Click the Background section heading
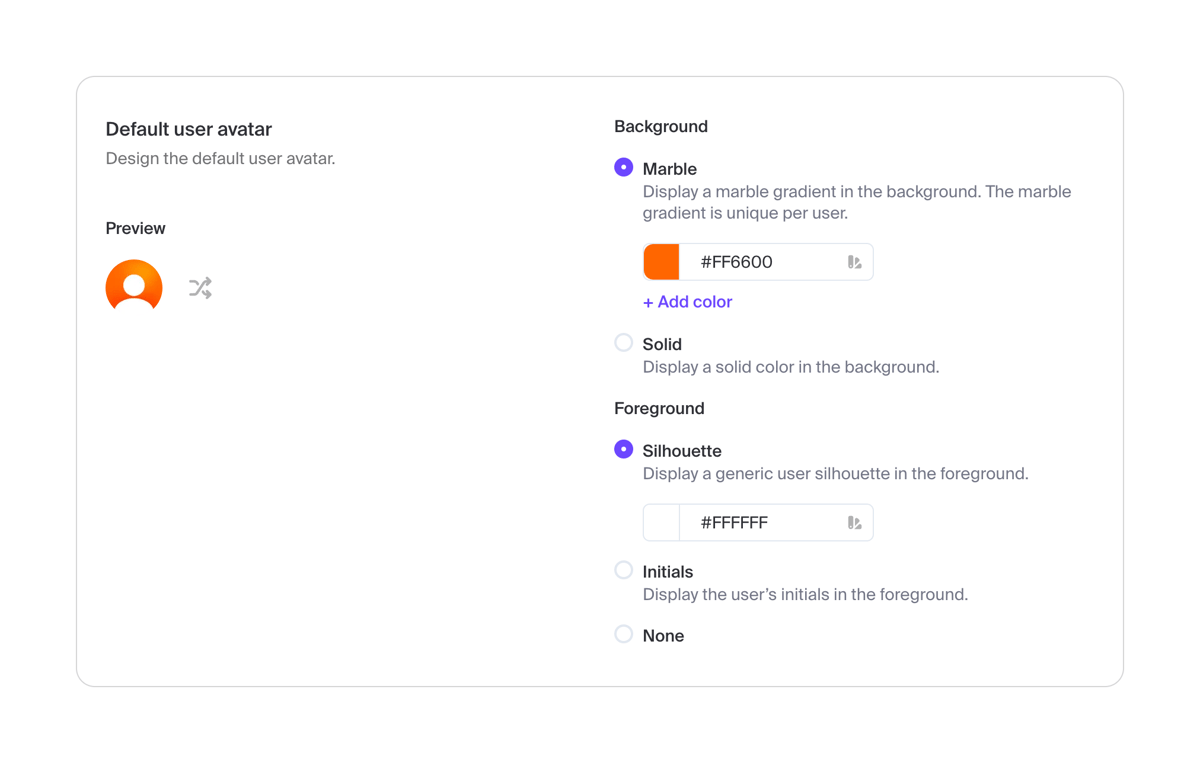Image resolution: width=1200 pixels, height=763 pixels. coord(661,126)
